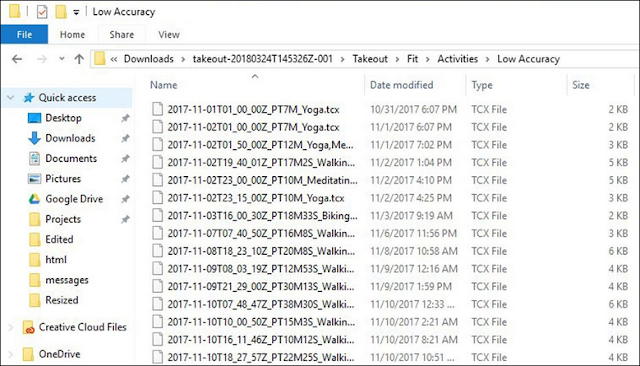The height and width of the screenshot is (366, 640).
Task: Open the File menu tab
Action: [24, 35]
